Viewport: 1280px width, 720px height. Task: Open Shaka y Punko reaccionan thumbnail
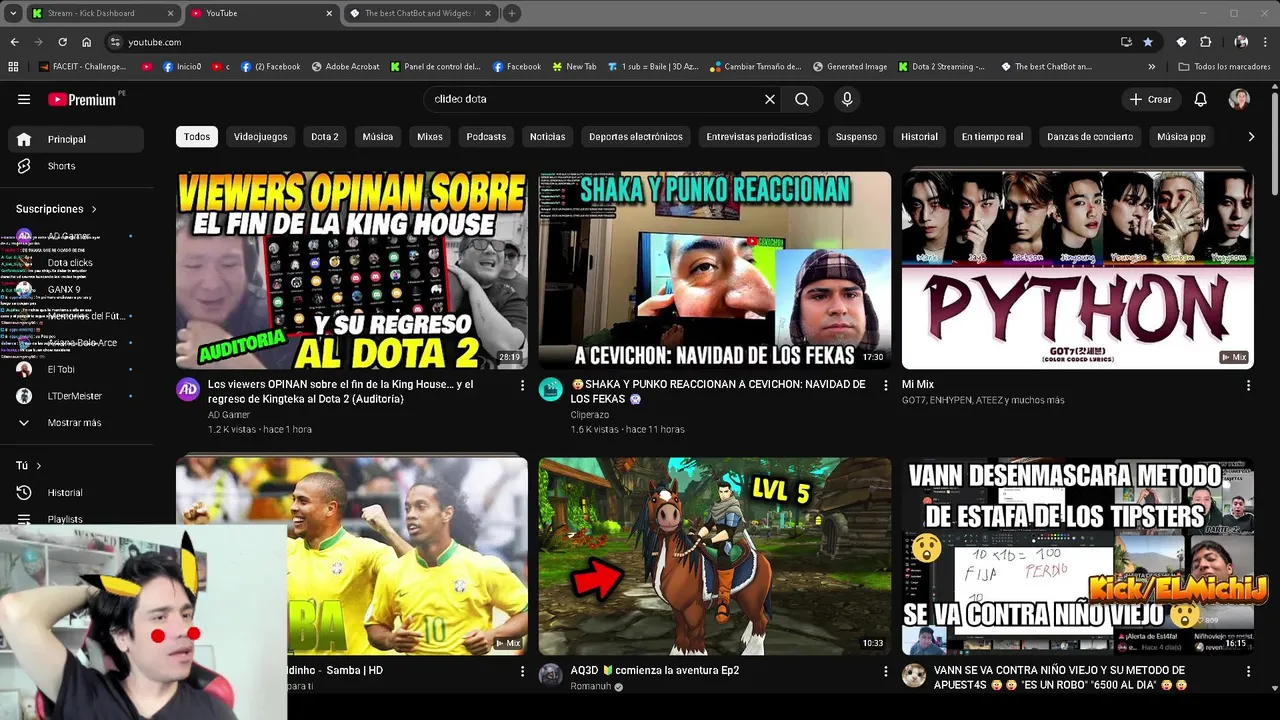715,270
